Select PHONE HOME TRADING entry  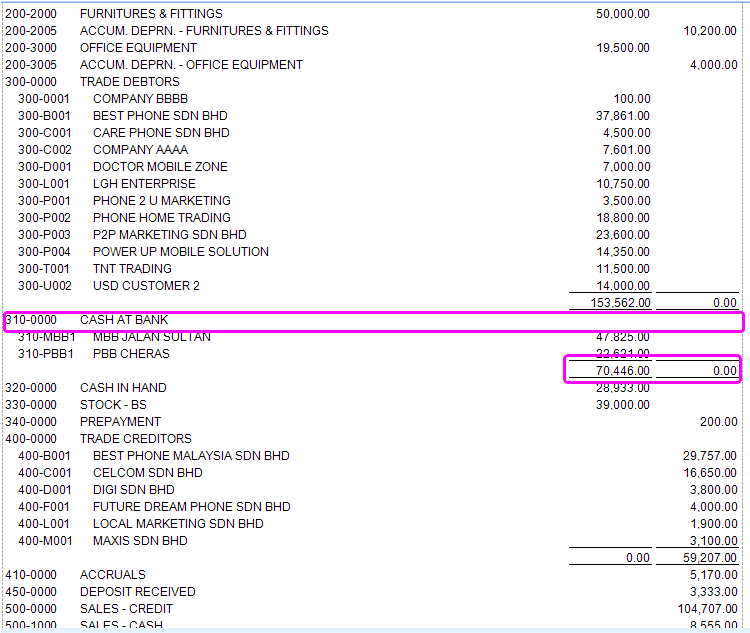pos(371,218)
